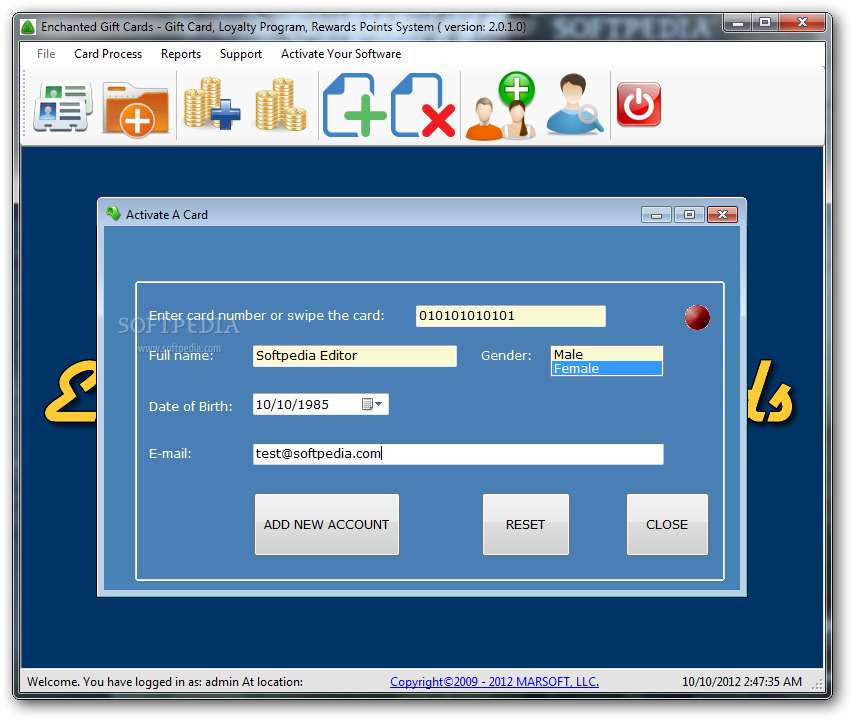Click the Full name input field
The image size is (853, 720).
[x=355, y=356]
